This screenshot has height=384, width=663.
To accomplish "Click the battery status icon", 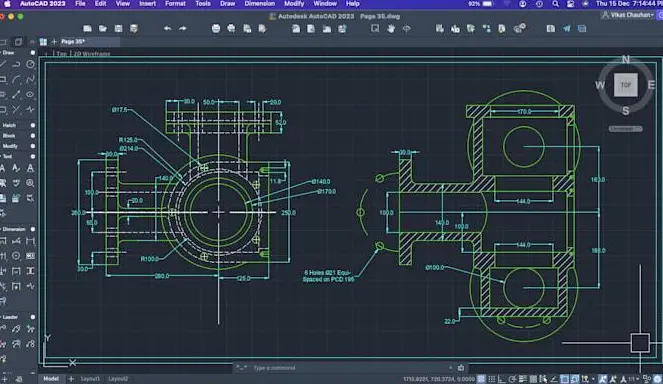I will coord(488,4).
